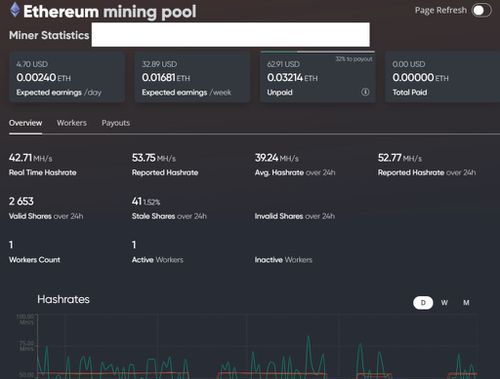Click the 0.00240 ETH daily earnings value
Screen dimensions: 500x379
(x=43, y=78)
